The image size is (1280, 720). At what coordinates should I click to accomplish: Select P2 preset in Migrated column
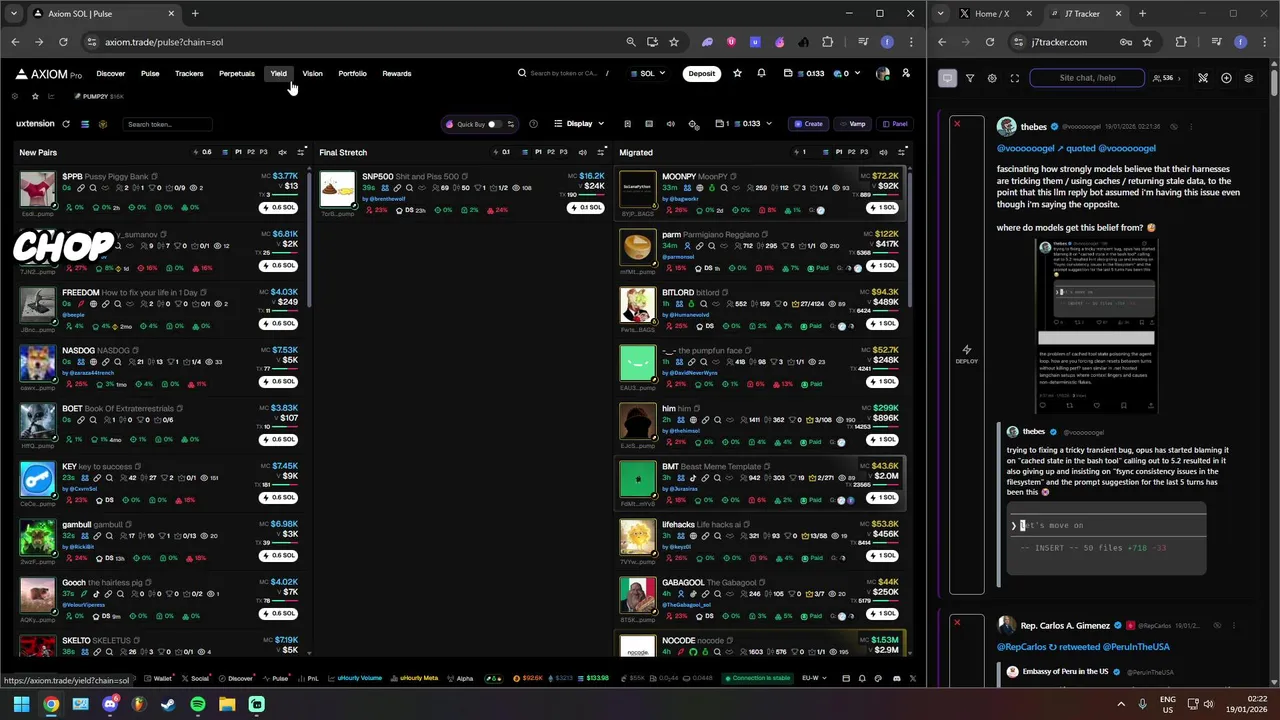[850, 152]
